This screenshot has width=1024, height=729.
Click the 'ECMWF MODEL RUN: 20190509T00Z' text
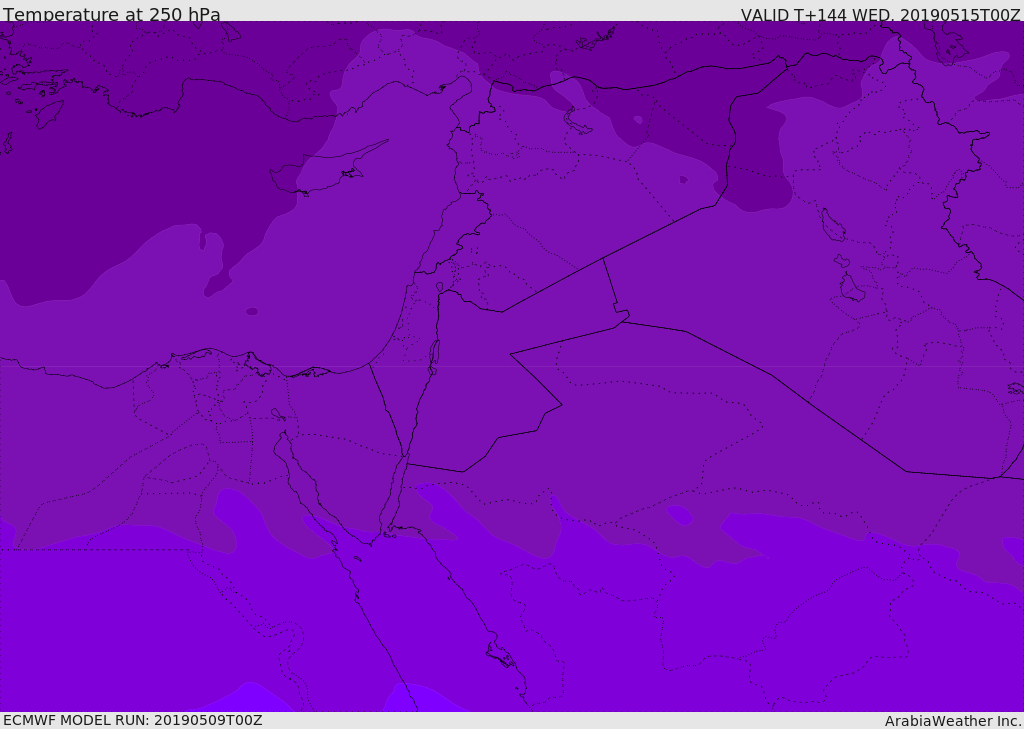[x=133, y=720]
